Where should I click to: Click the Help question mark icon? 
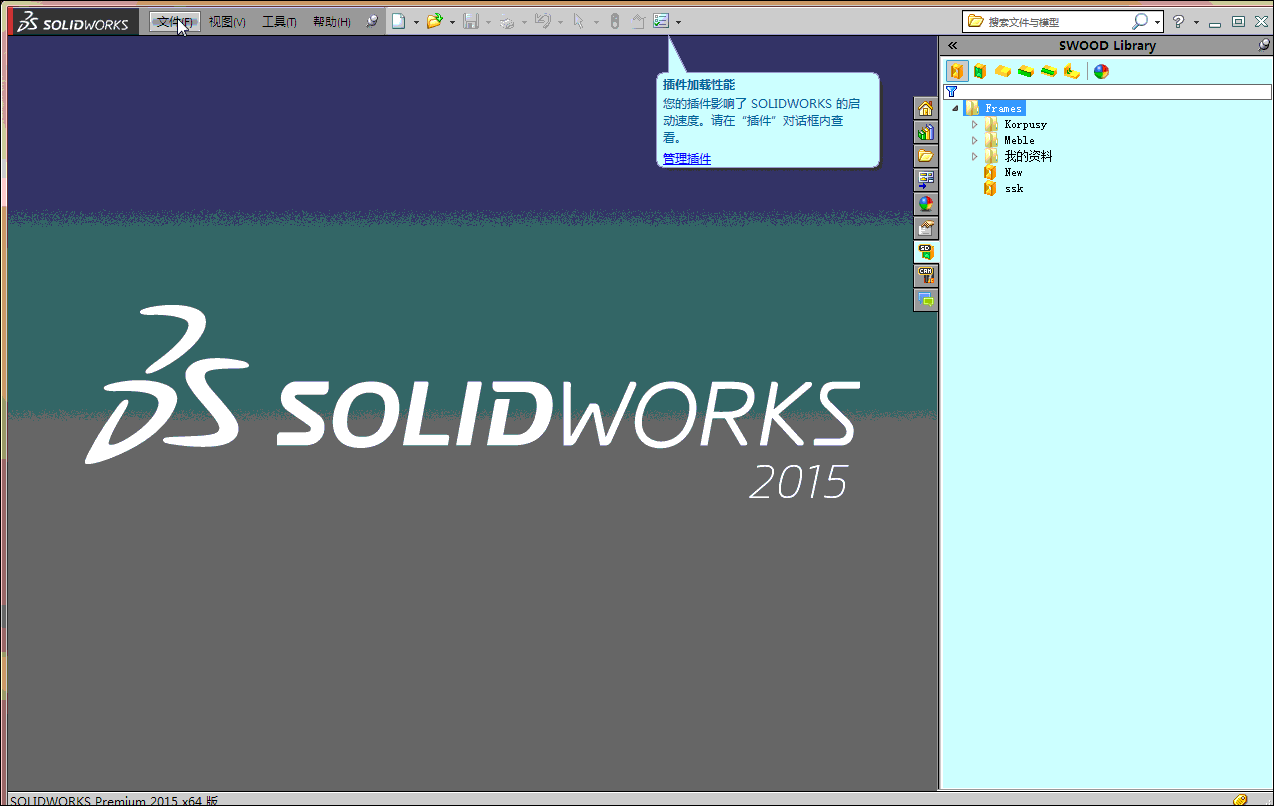pos(1179,21)
